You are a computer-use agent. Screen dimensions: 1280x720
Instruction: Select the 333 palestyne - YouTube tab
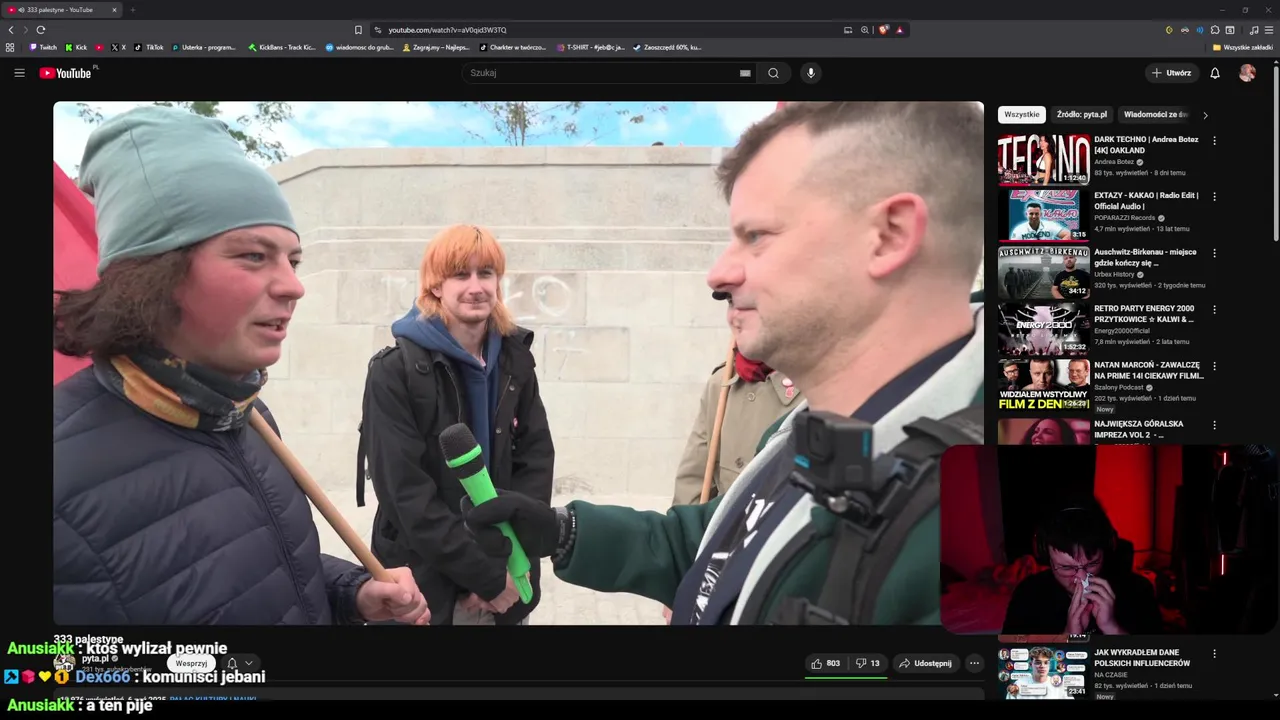tap(62, 10)
